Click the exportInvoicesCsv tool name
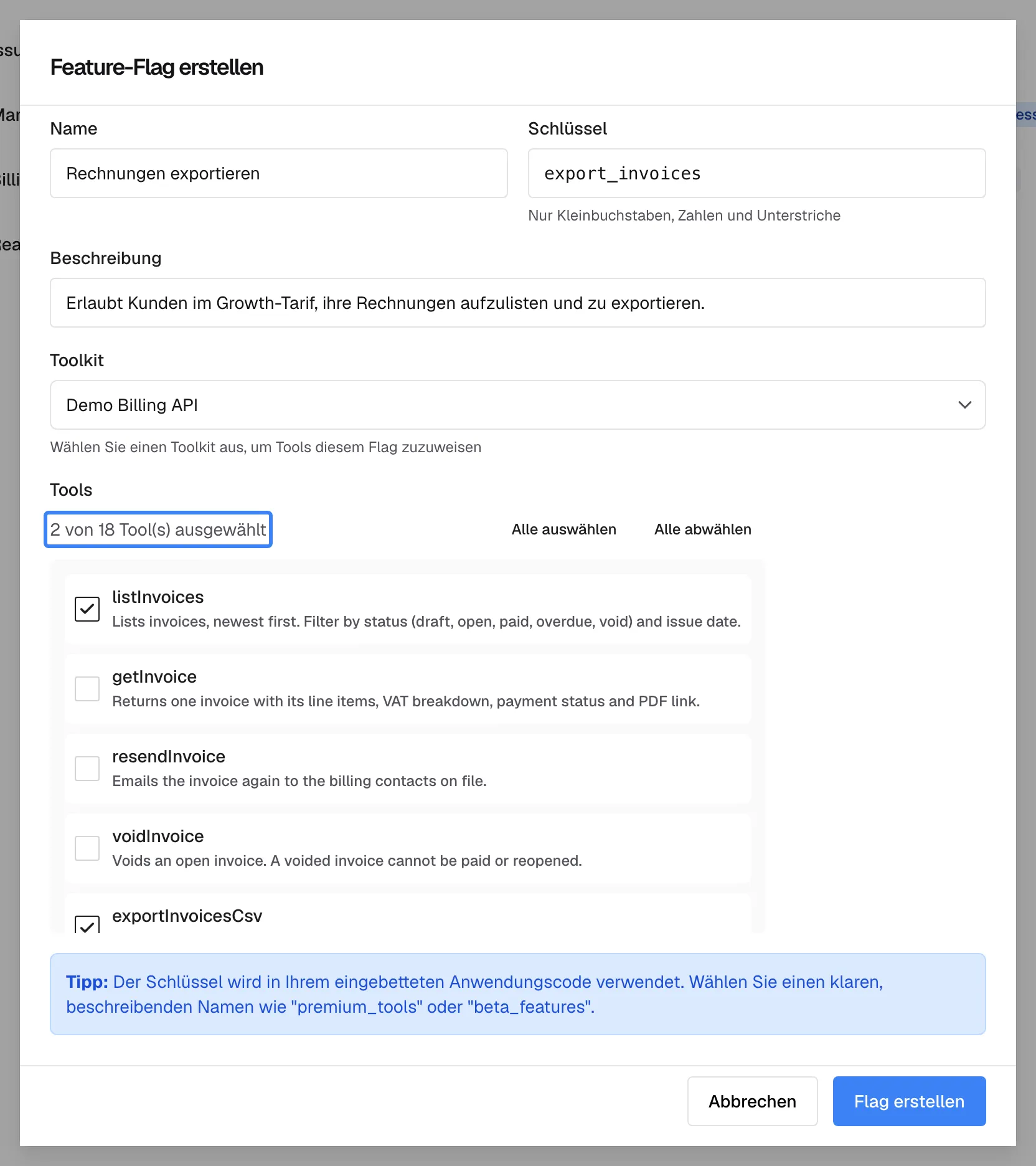 pyautogui.click(x=187, y=916)
